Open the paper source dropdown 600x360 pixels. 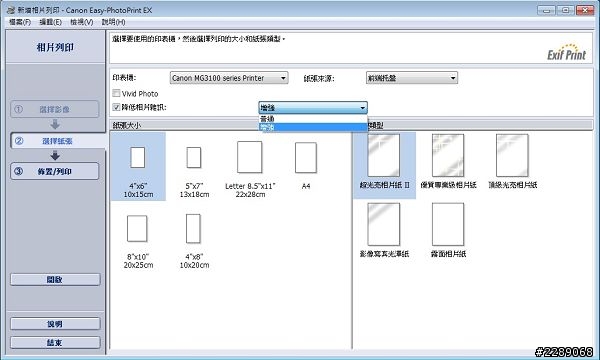(x=411, y=78)
